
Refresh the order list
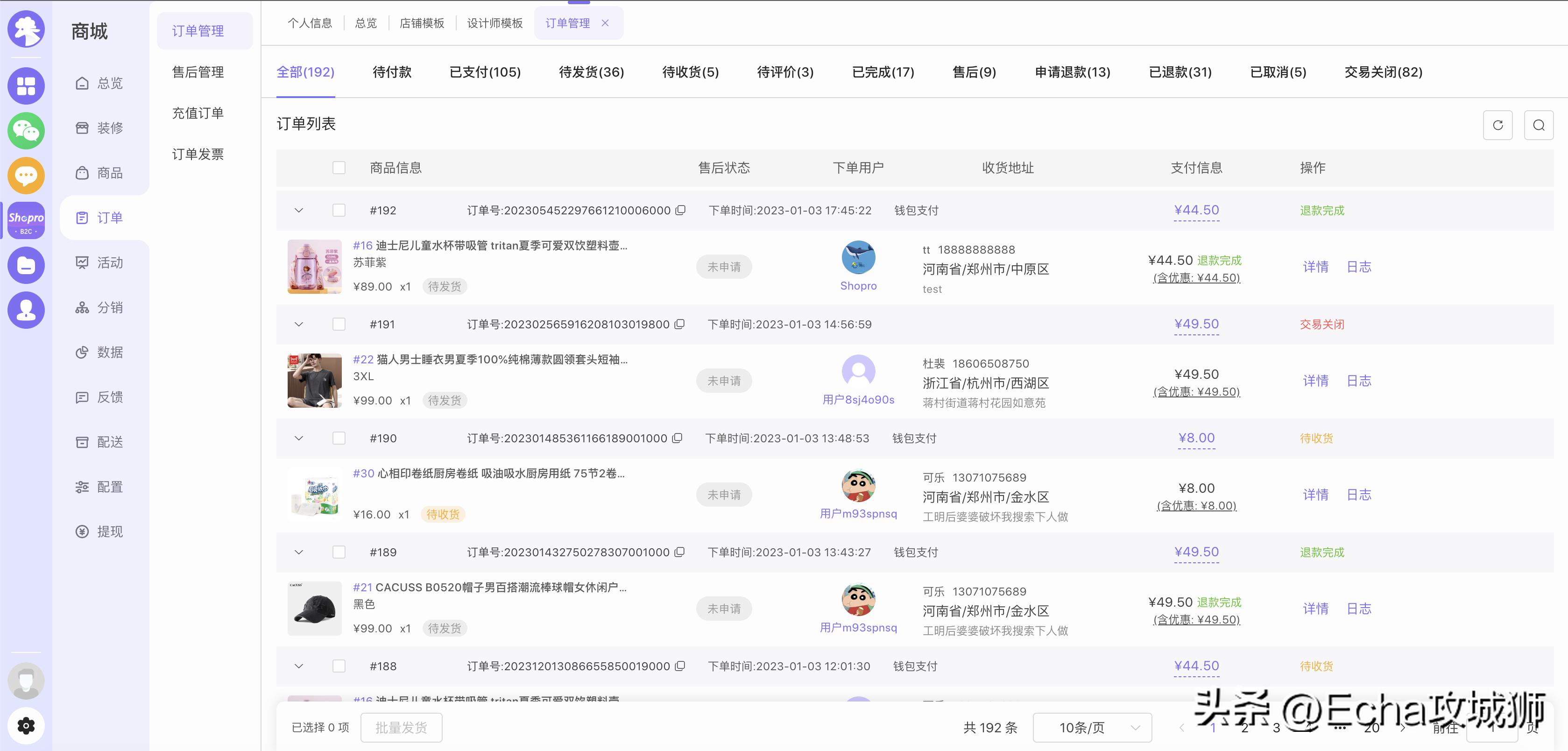point(1497,125)
